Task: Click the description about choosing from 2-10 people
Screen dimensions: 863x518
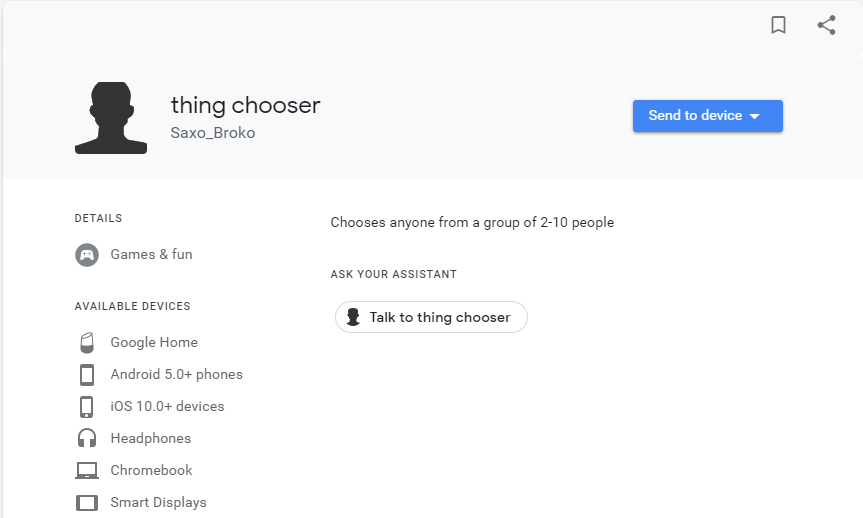Action: pos(472,222)
